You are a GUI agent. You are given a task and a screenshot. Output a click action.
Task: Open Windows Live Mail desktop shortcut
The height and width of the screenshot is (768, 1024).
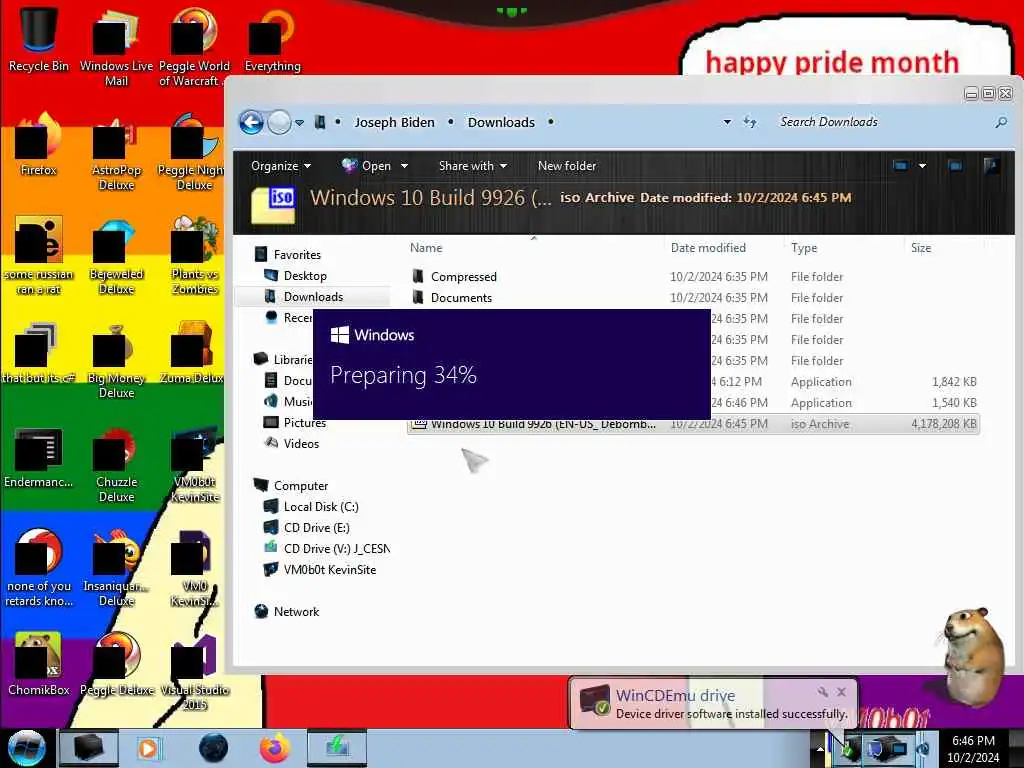tap(116, 47)
